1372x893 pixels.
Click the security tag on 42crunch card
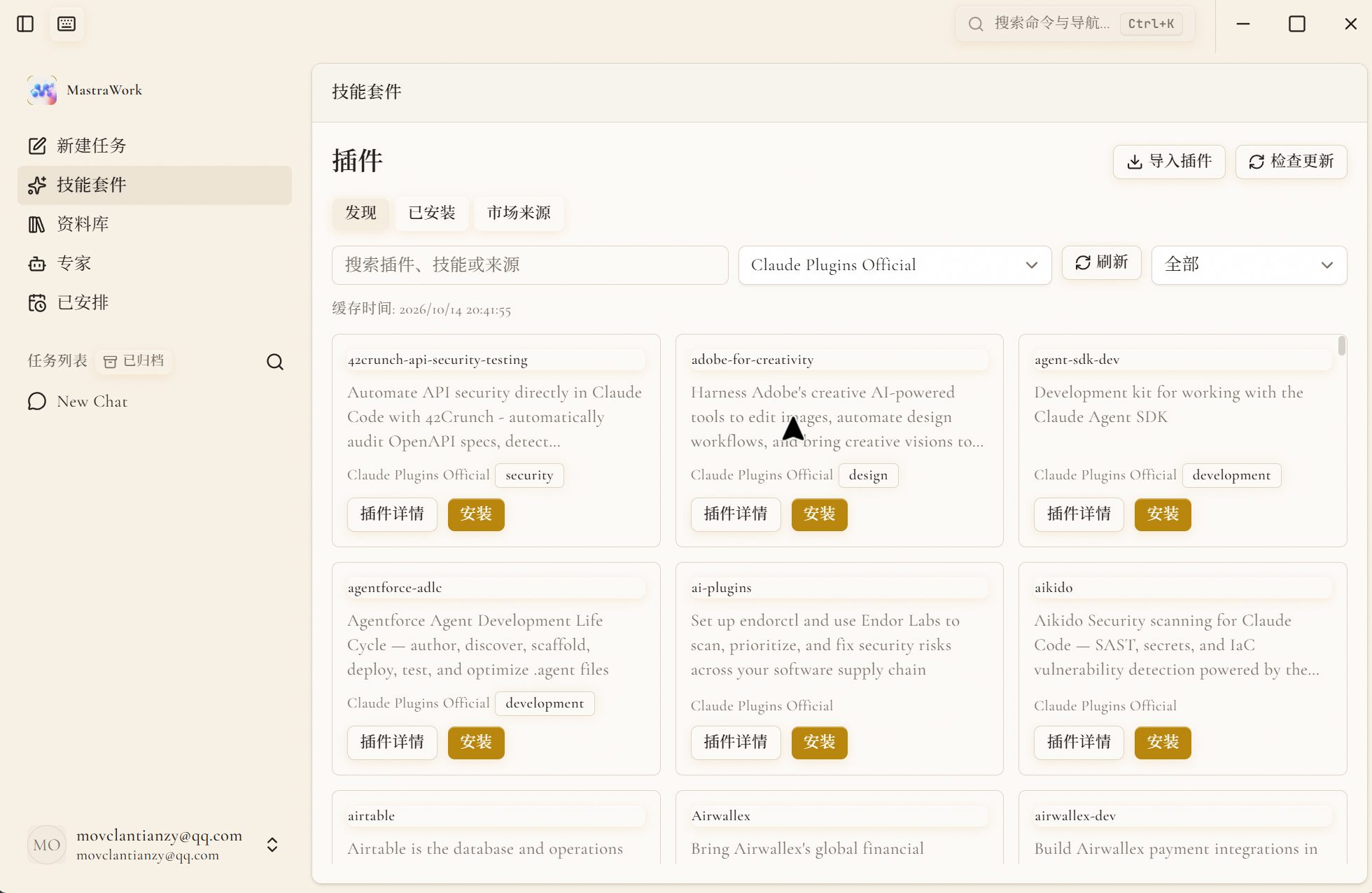(529, 475)
